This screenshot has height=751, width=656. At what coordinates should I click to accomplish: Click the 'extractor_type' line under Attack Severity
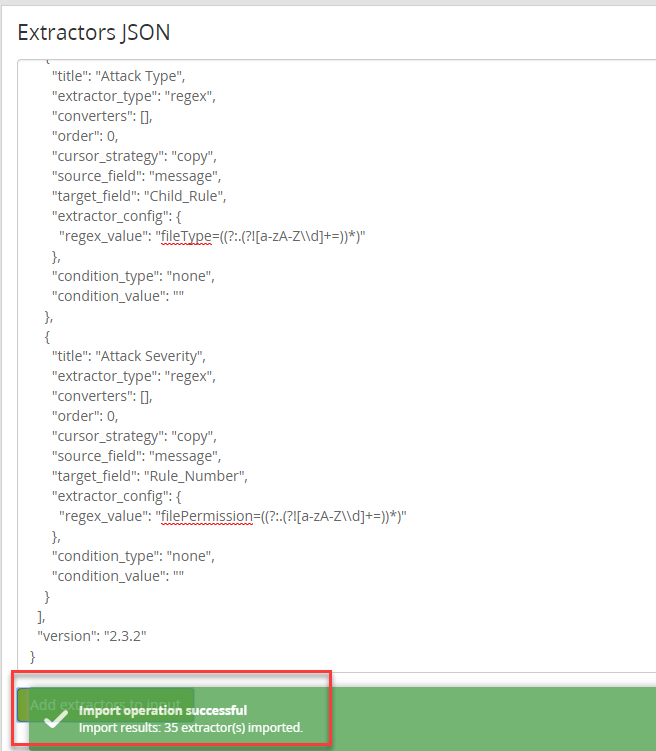[x=134, y=376]
